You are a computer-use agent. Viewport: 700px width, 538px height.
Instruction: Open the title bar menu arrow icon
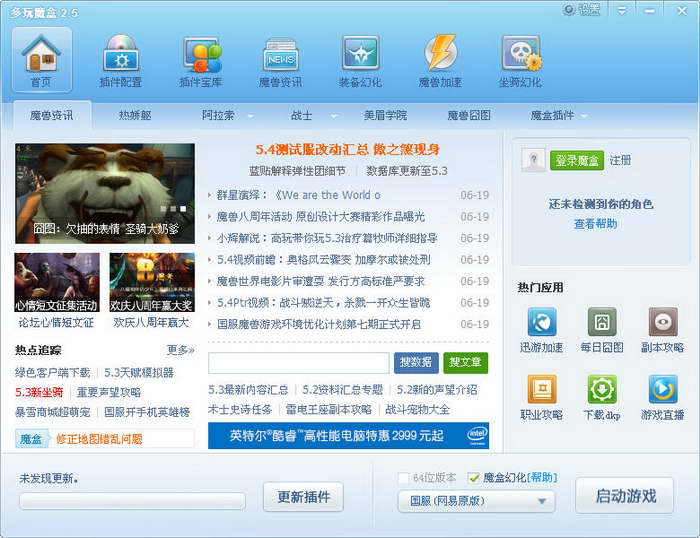tap(622, 10)
